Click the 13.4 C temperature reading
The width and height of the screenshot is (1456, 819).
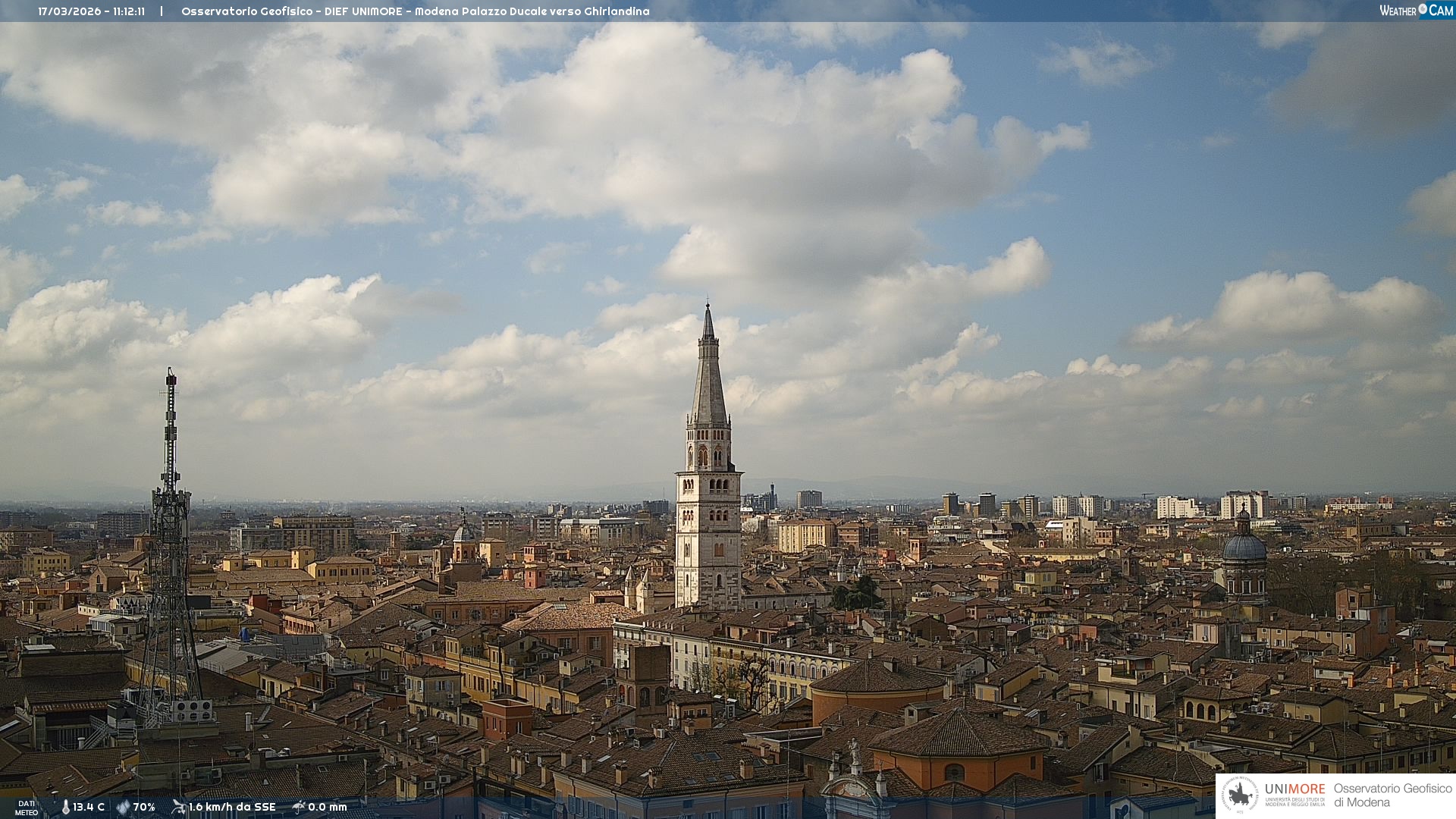(89, 807)
